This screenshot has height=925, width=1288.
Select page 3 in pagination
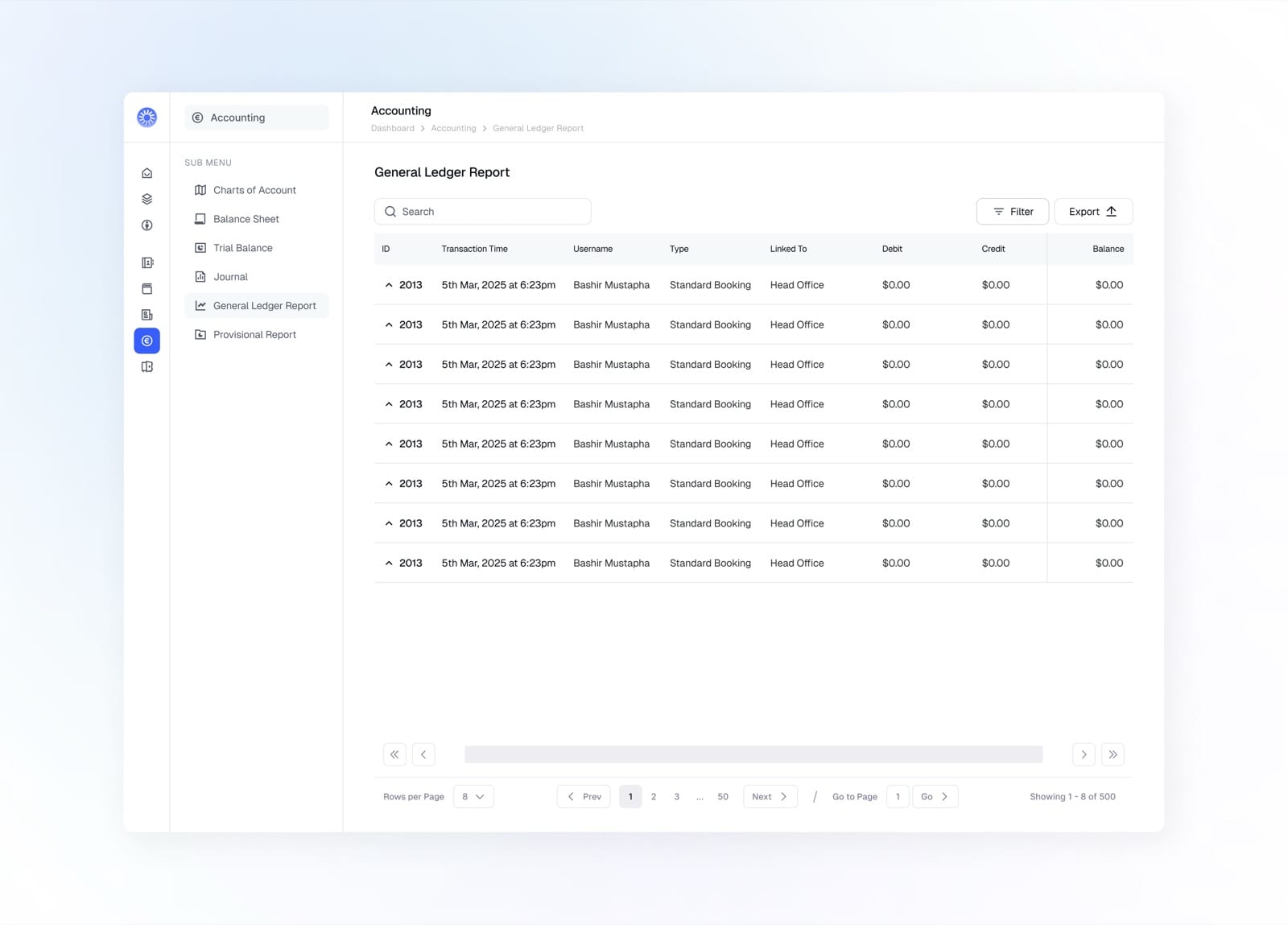coord(677,796)
